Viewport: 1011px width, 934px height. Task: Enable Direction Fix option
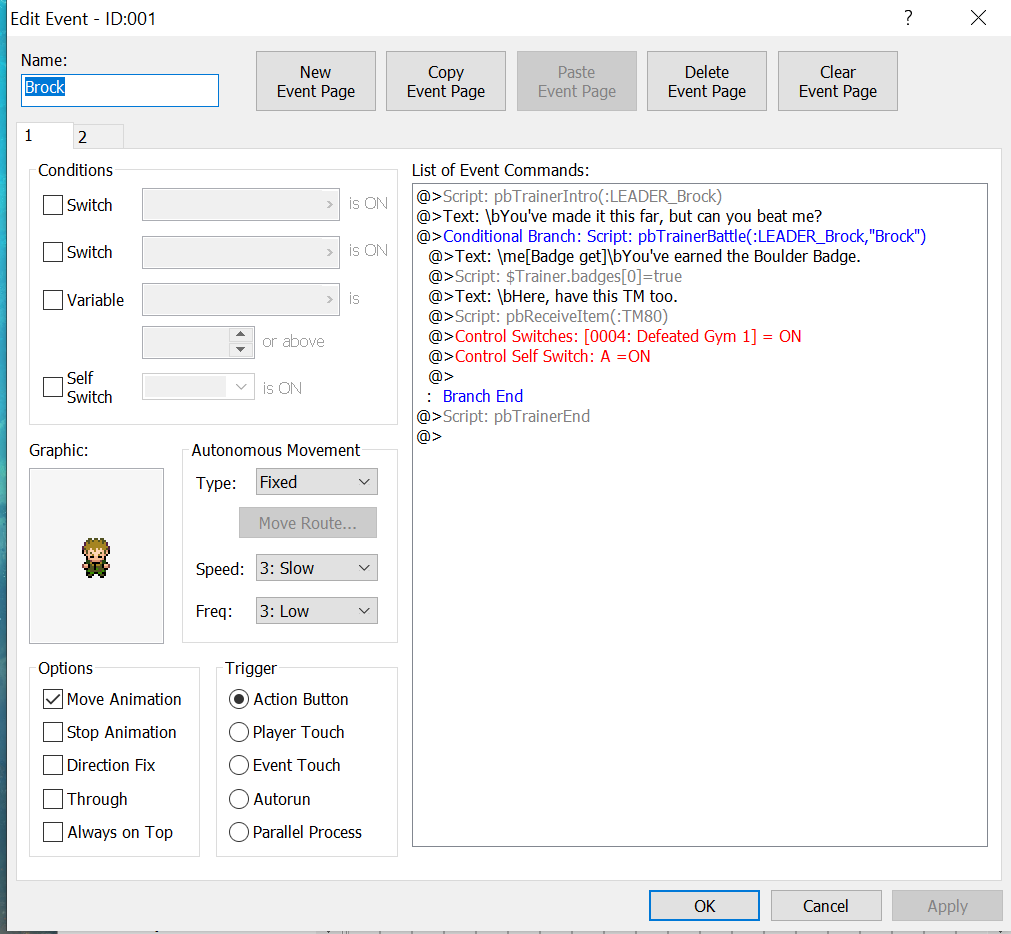click(x=53, y=765)
